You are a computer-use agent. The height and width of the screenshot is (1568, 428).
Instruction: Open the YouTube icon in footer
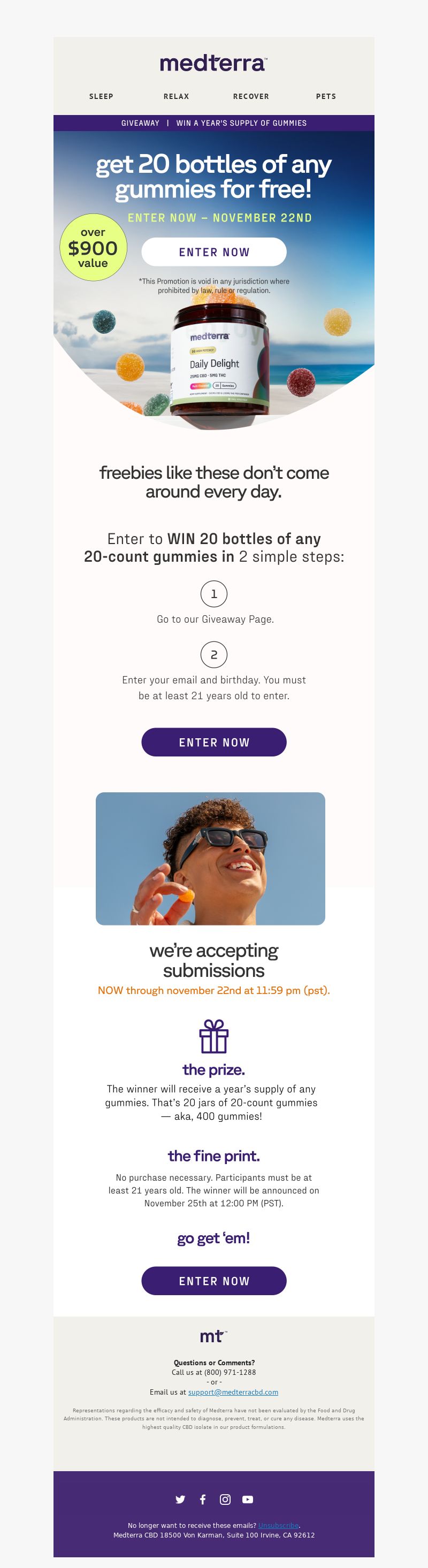[248, 1499]
